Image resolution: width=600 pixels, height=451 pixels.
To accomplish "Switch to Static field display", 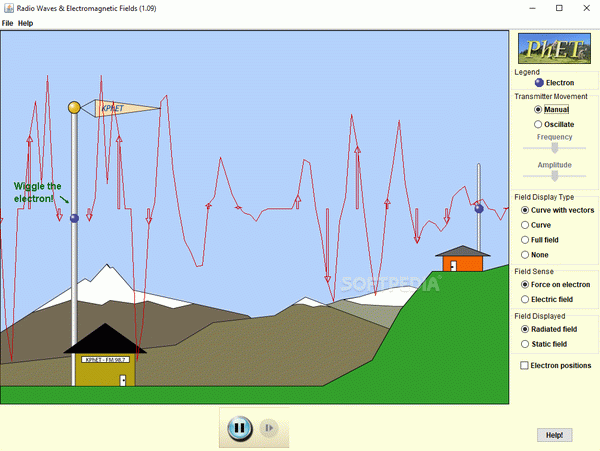I will pyautogui.click(x=526, y=344).
